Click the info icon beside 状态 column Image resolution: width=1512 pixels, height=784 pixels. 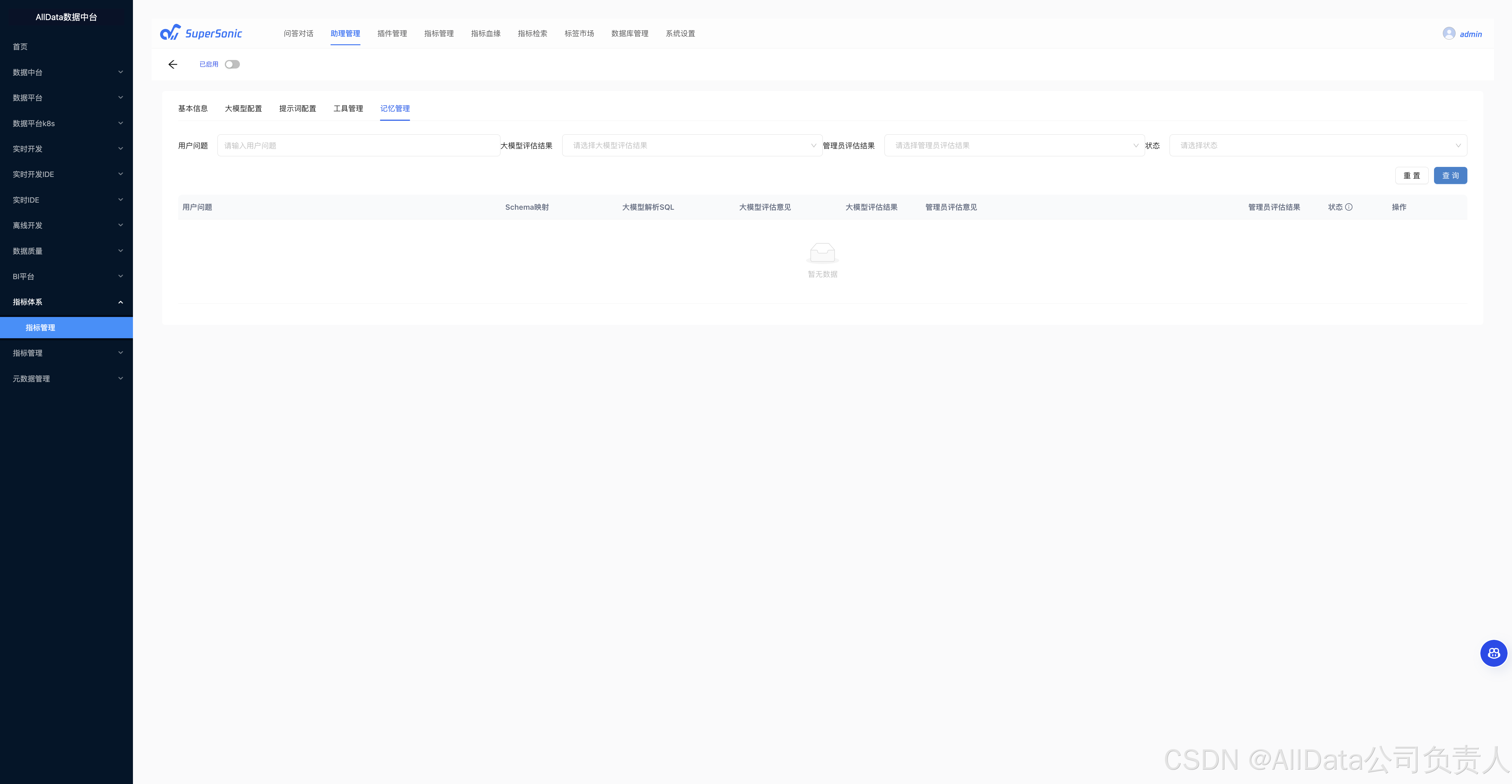[x=1349, y=207]
